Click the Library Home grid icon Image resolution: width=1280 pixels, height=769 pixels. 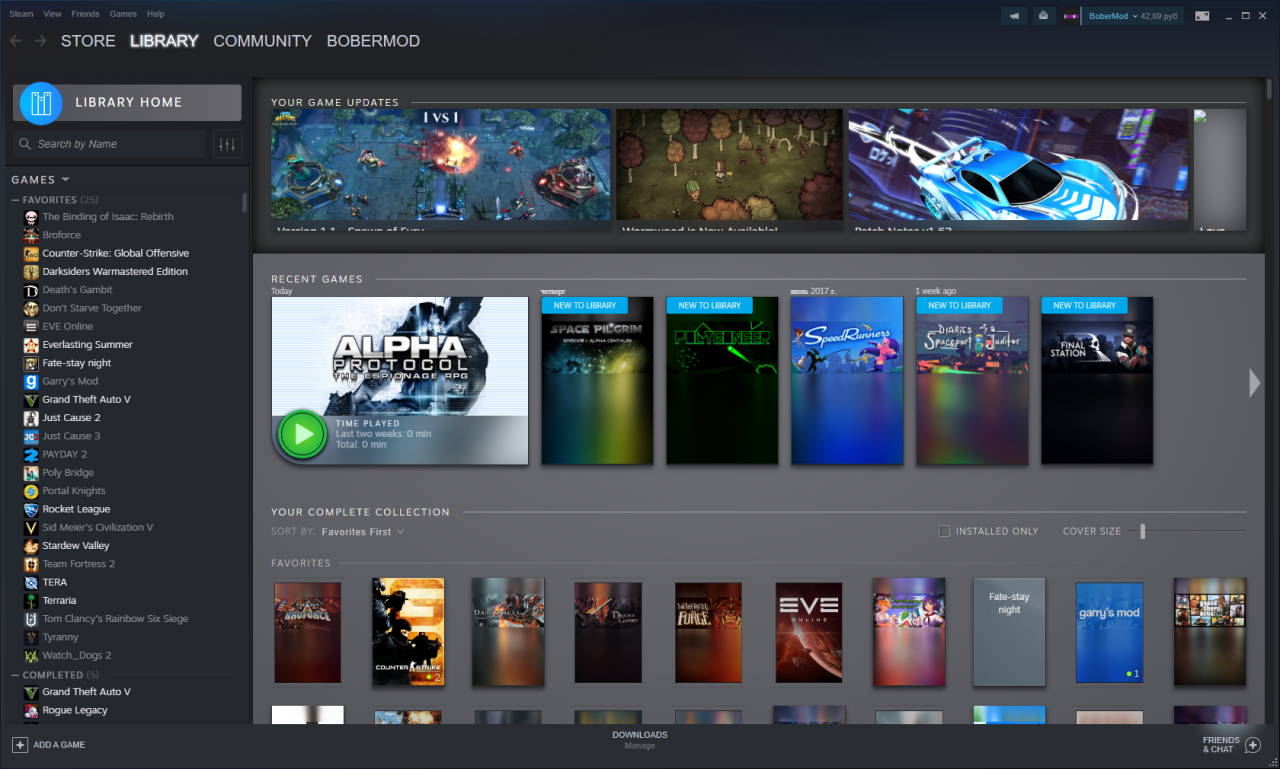tap(41, 102)
